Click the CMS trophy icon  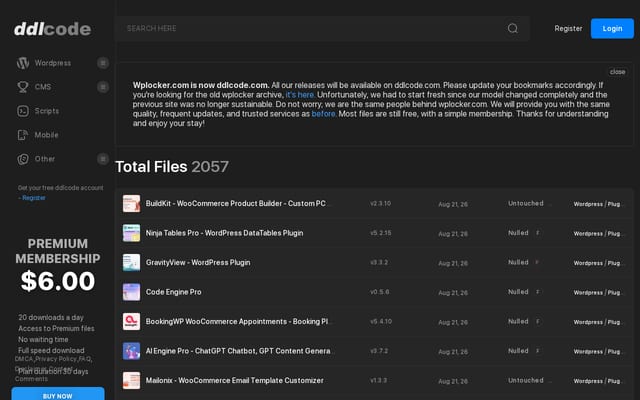tap(23, 87)
